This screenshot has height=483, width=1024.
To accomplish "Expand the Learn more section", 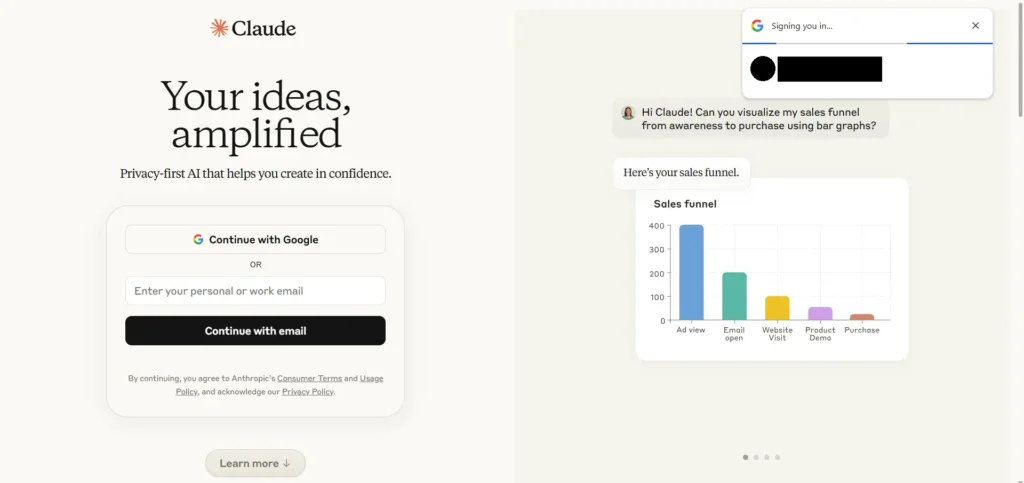I will (255, 463).
